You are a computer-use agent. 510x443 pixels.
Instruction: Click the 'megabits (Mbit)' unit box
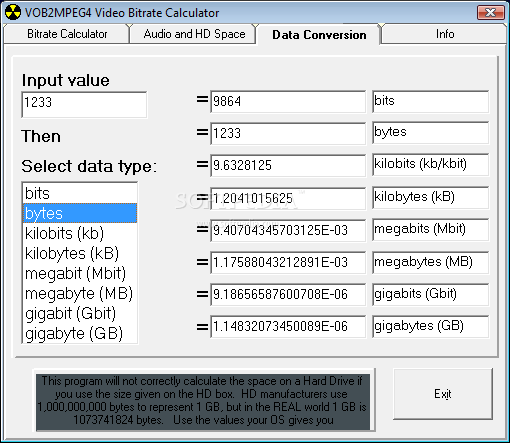430,230
